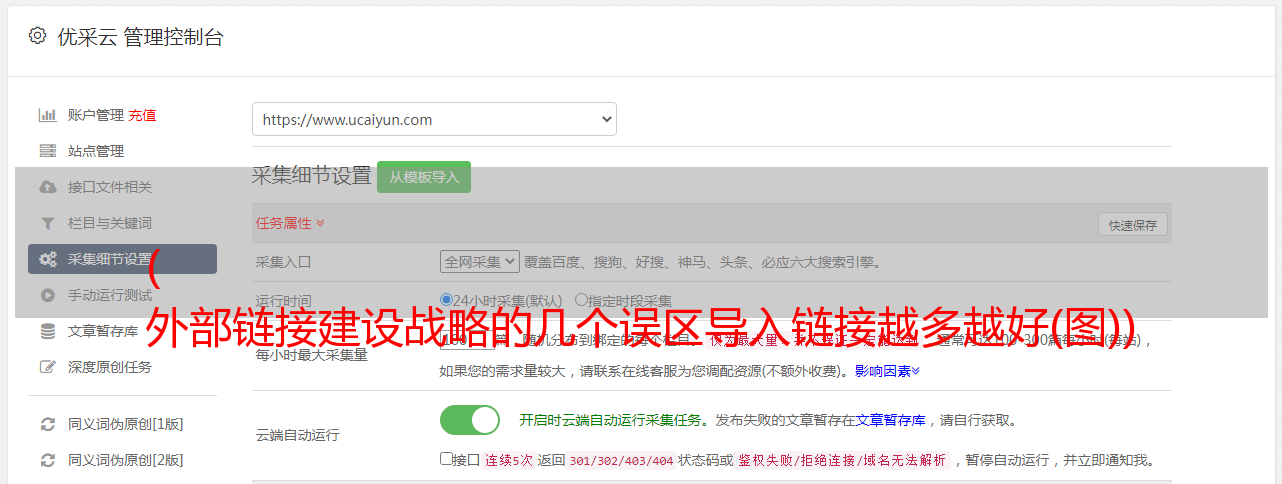Image resolution: width=1282 pixels, height=484 pixels.
Task: Click the 快速保存 button
Action: 1133,225
